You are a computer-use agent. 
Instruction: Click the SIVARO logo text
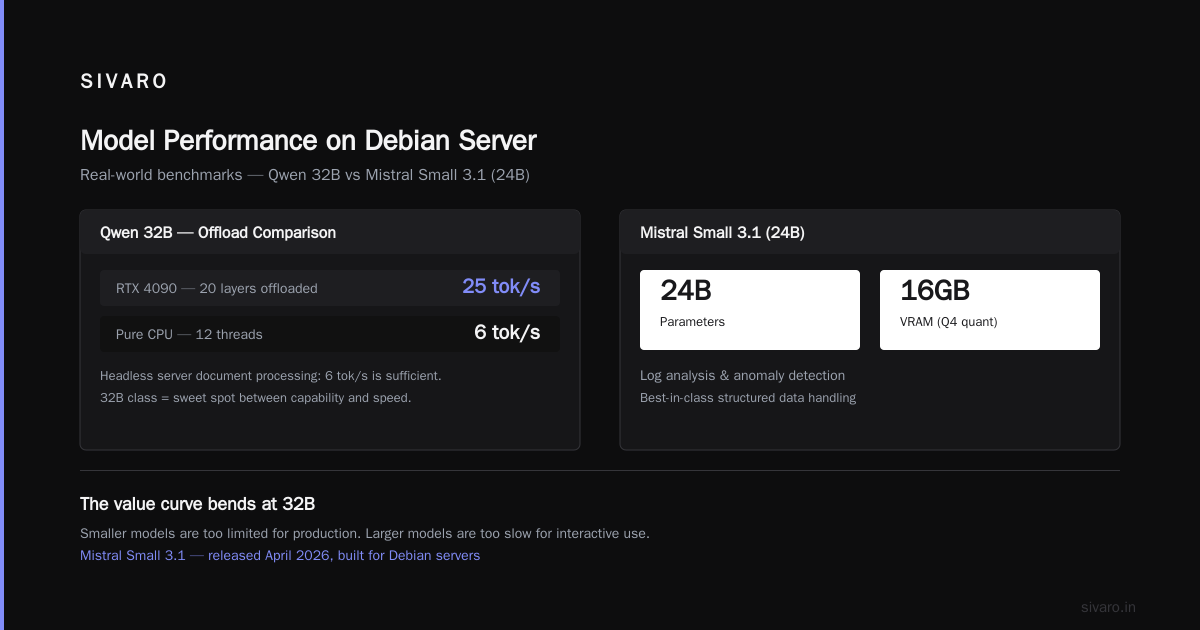[124, 82]
